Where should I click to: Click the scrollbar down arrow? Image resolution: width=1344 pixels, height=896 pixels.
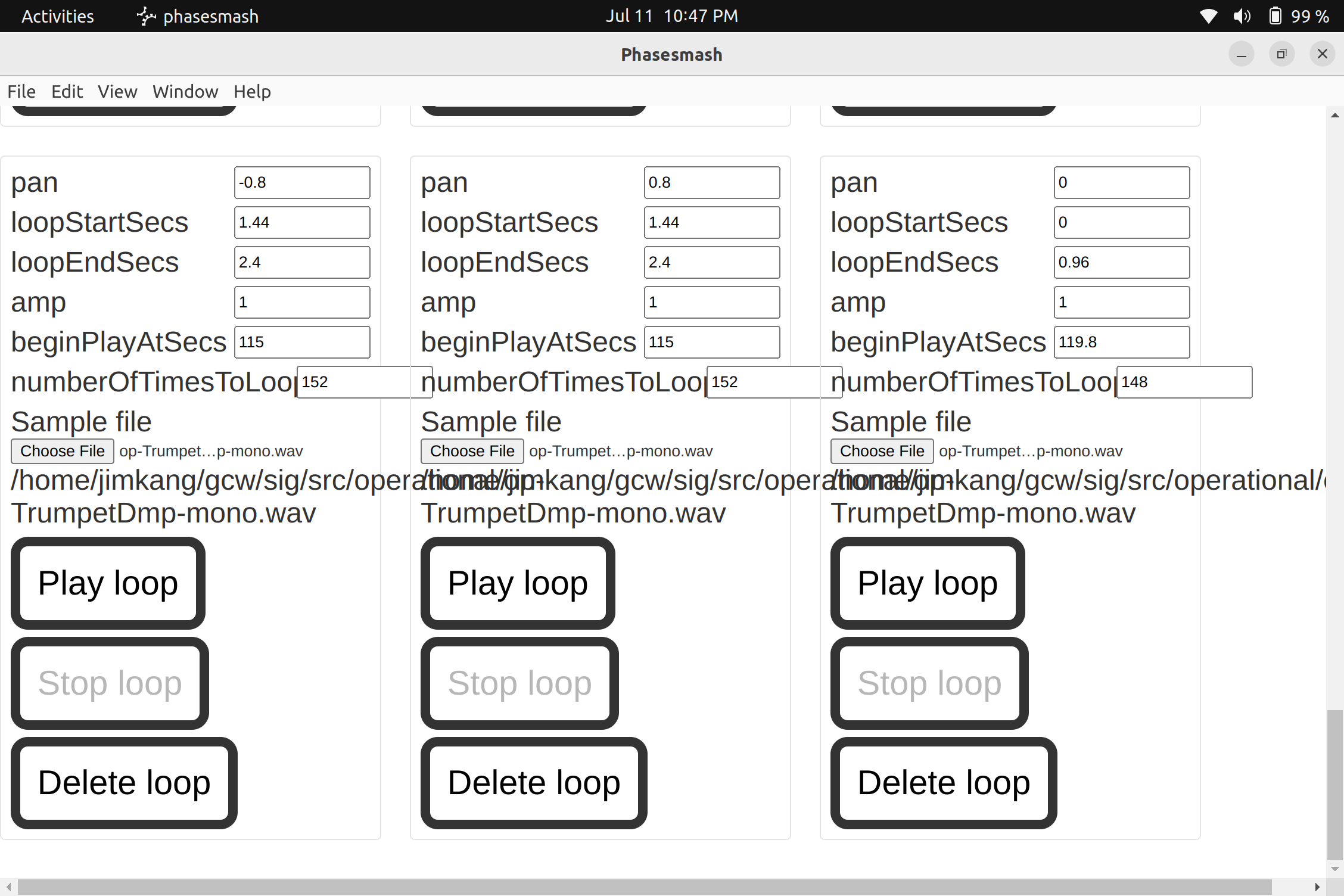(1335, 869)
